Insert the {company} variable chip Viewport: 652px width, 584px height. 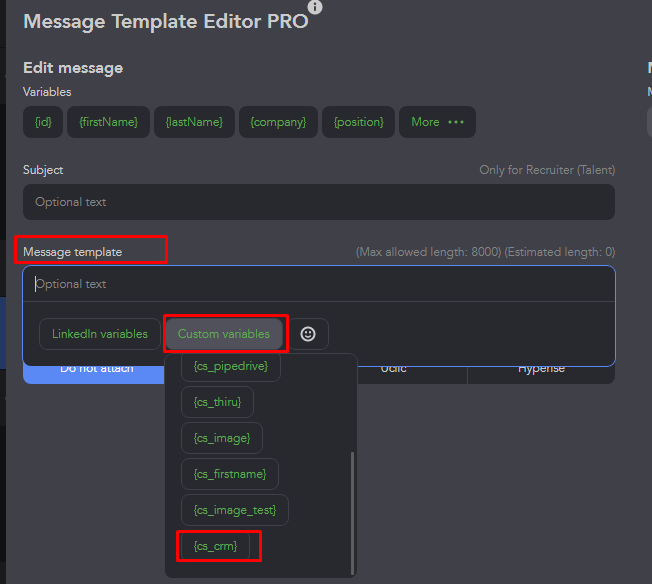[x=280, y=122]
